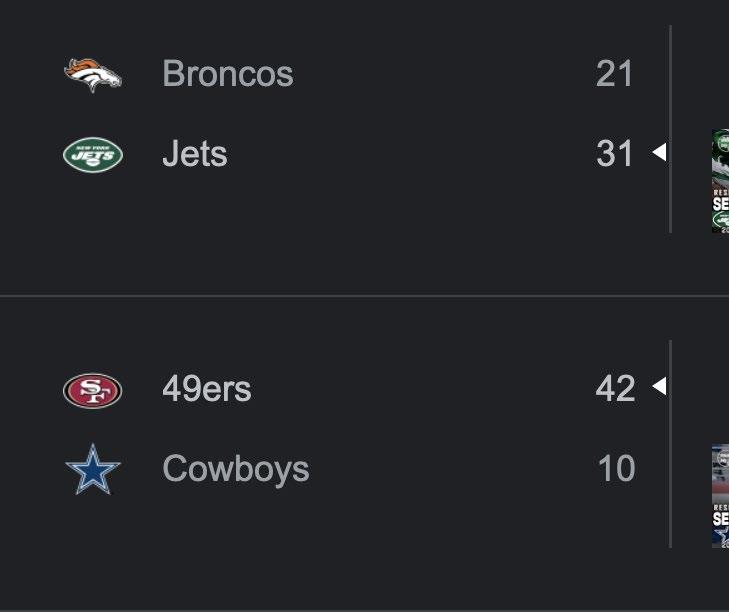Click the winner arrow next to Jets score
729x612 pixels.
[659, 153]
